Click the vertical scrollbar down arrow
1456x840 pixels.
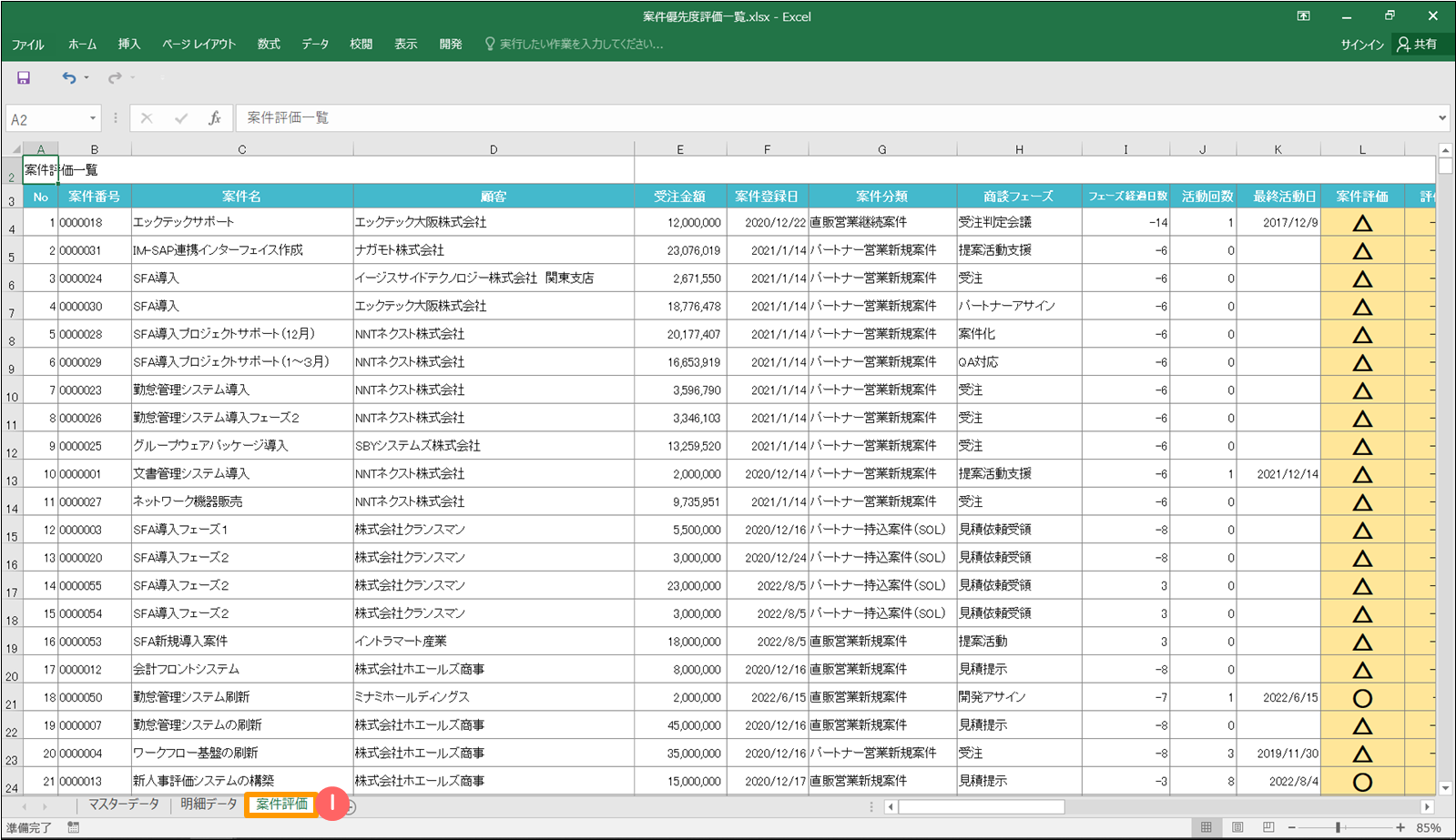point(1445,788)
